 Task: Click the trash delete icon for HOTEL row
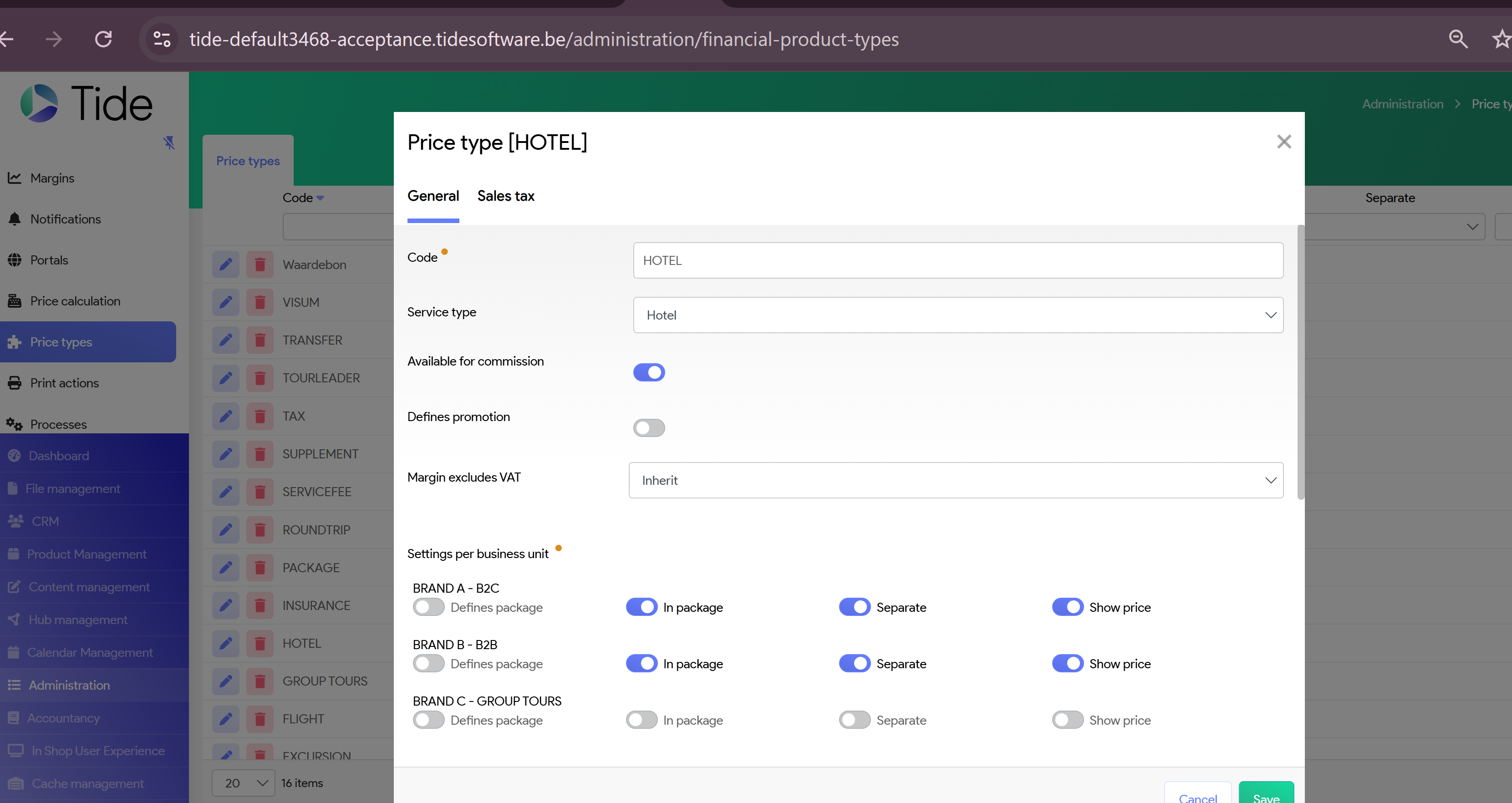[x=260, y=643]
